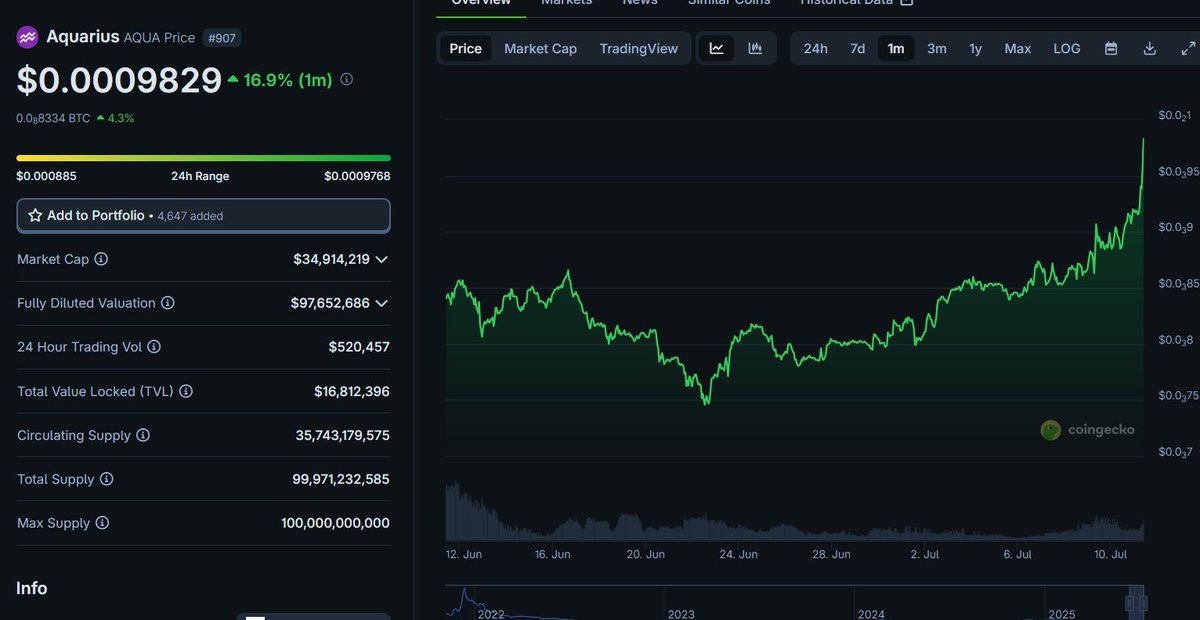Click the $0.000885 range low value
Viewport: 1200px width, 620px height.
[46, 176]
